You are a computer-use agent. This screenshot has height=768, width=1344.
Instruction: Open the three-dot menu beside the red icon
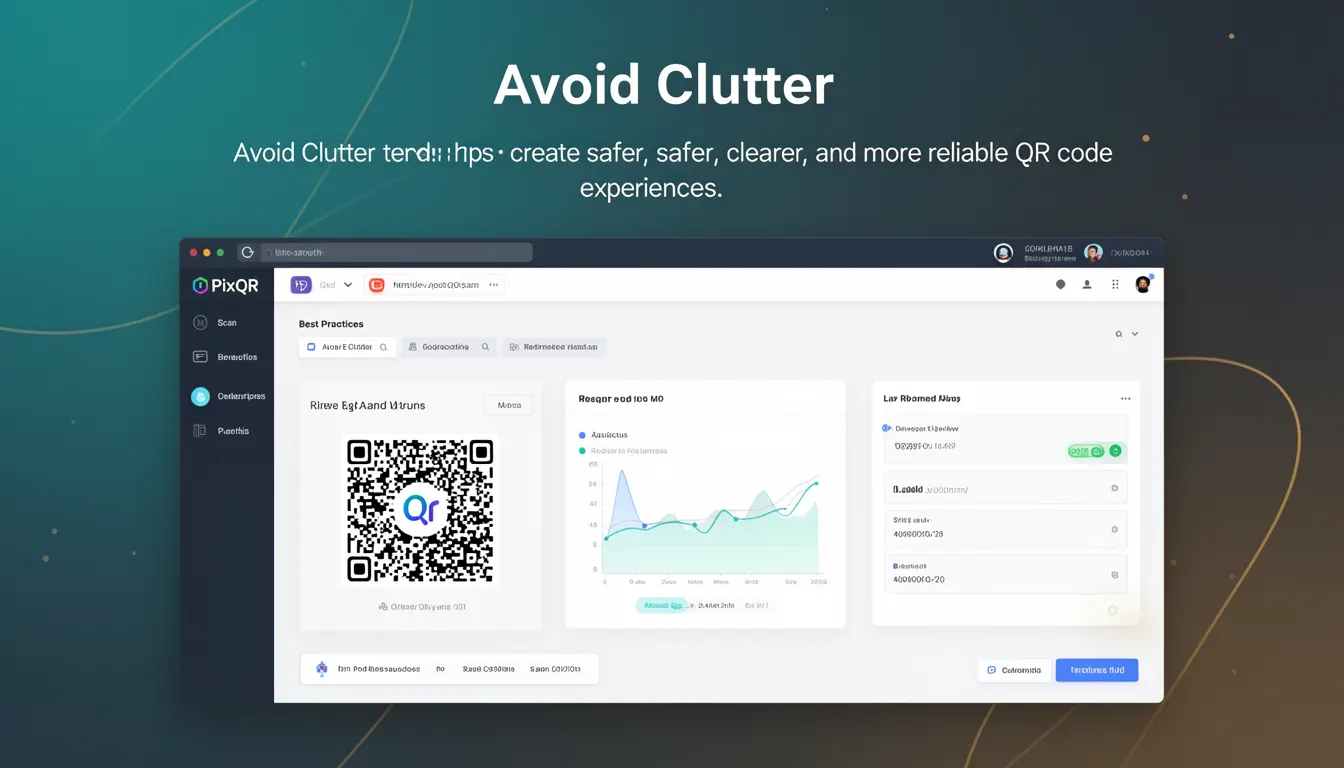[493, 285]
